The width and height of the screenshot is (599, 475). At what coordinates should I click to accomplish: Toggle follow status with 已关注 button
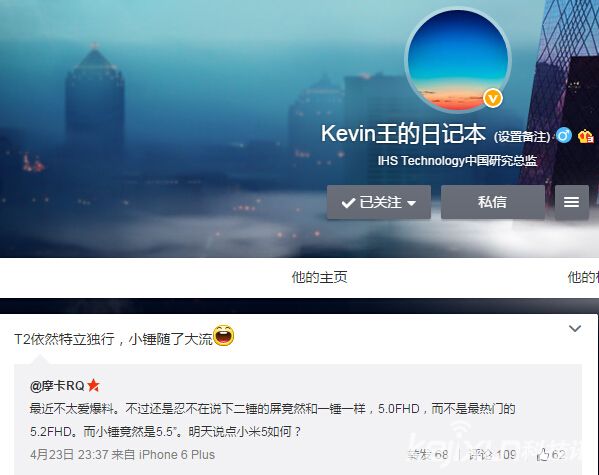click(379, 202)
